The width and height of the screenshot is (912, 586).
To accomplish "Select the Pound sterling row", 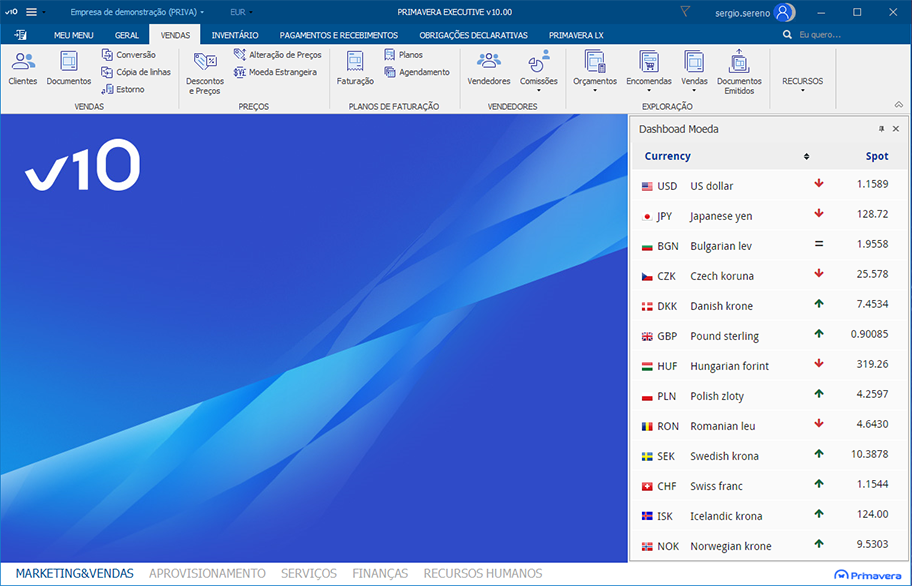I will (x=769, y=336).
